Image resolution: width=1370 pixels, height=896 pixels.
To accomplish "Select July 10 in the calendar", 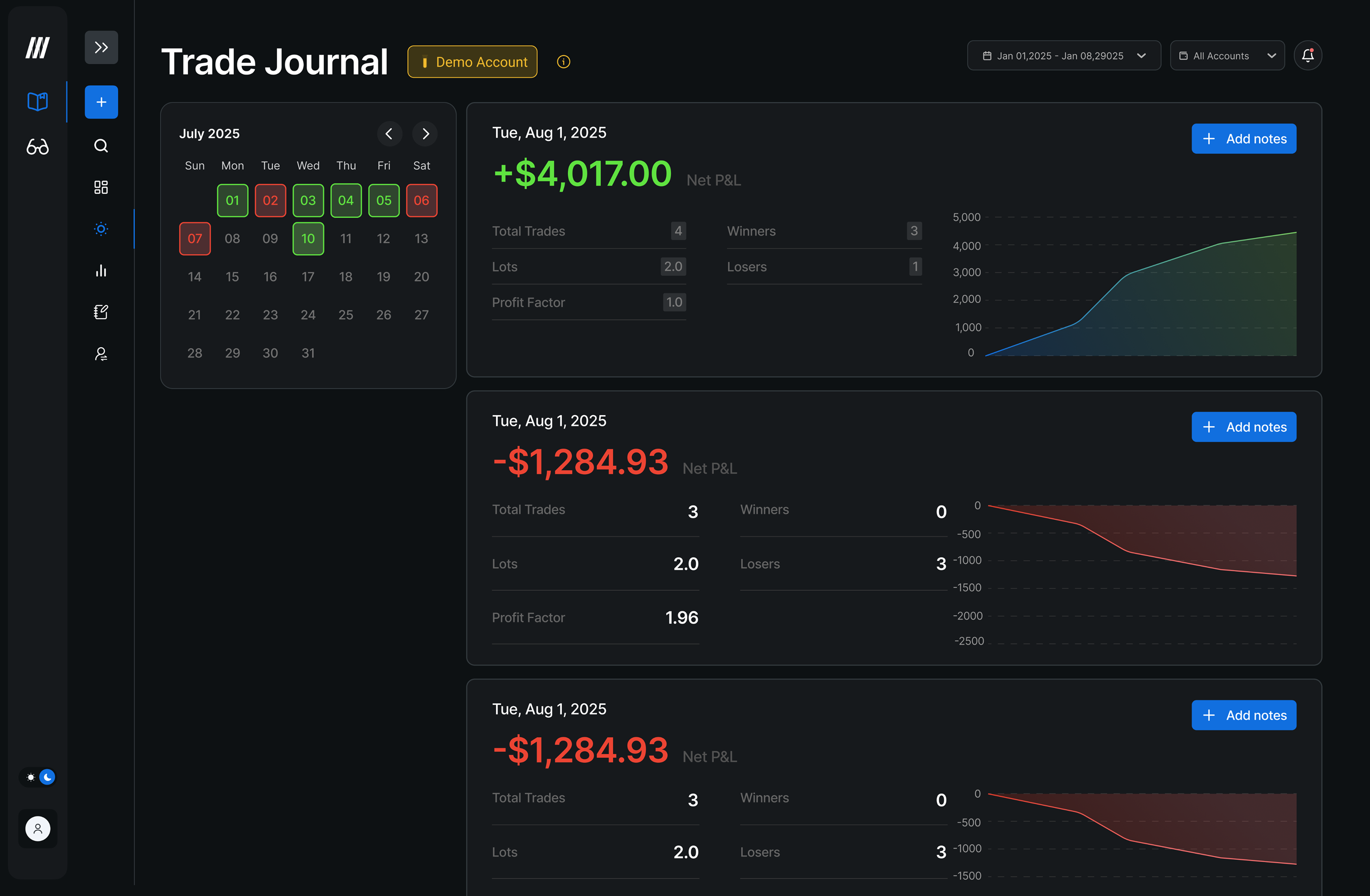I will coord(308,238).
